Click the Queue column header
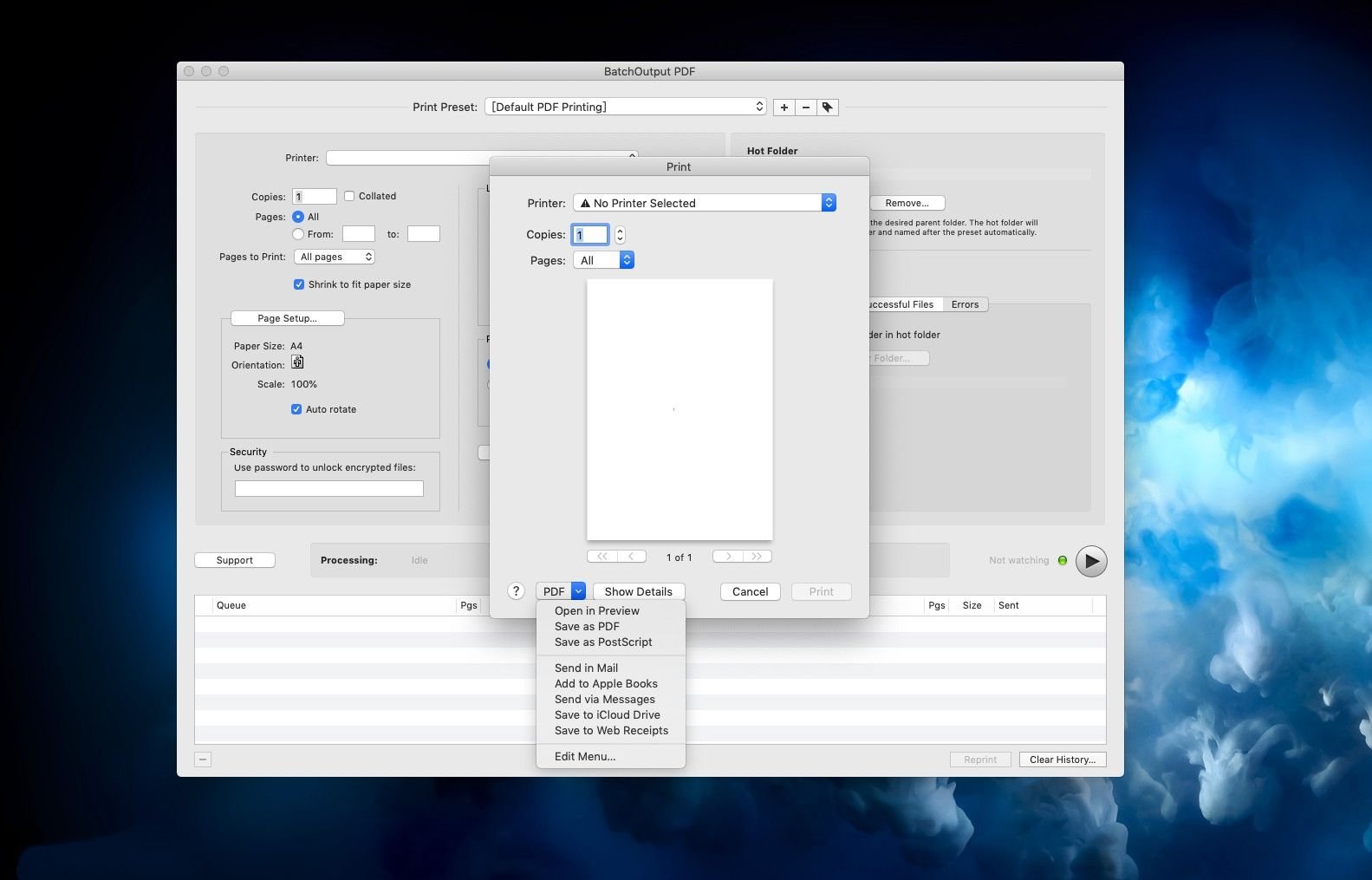This screenshot has width=1372, height=880. (335, 605)
